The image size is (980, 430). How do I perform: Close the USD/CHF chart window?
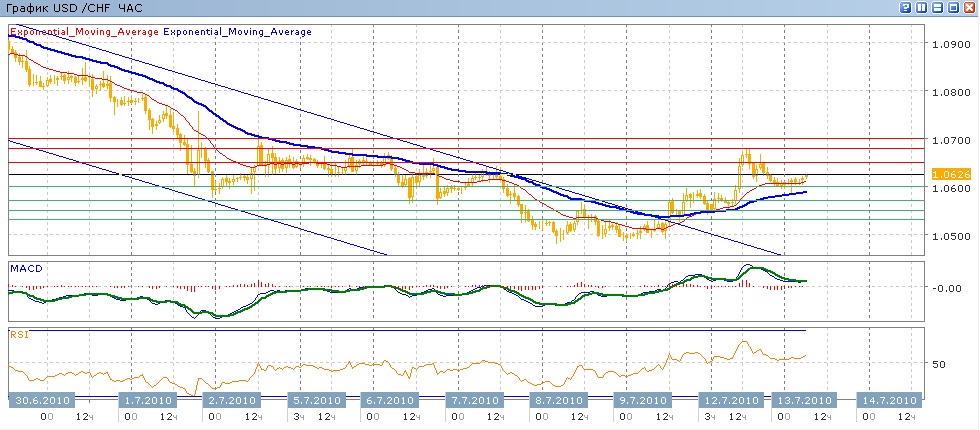tap(969, 7)
